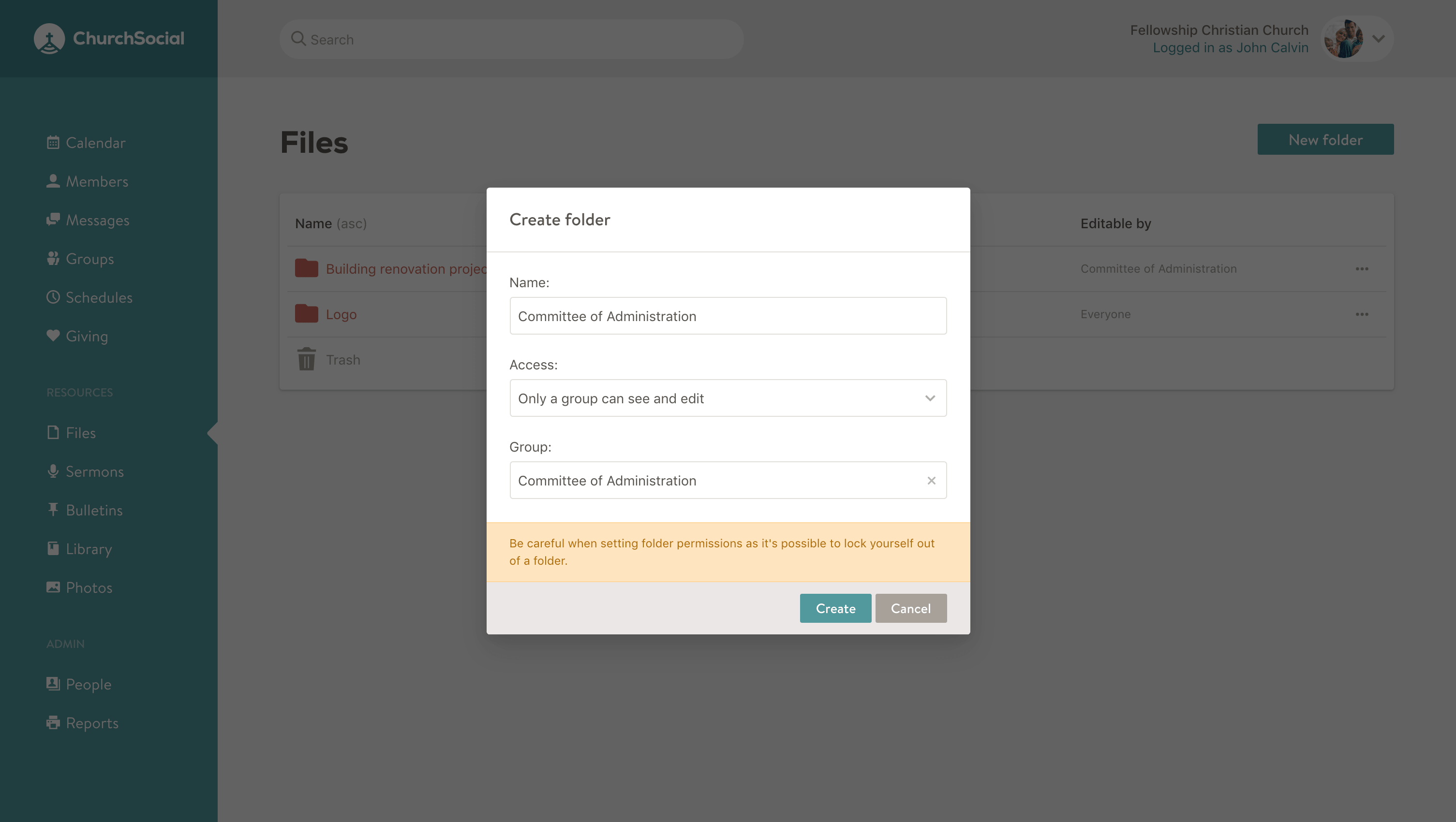This screenshot has height=822, width=1456.
Task: Click the search magnifier icon
Action: (x=298, y=38)
